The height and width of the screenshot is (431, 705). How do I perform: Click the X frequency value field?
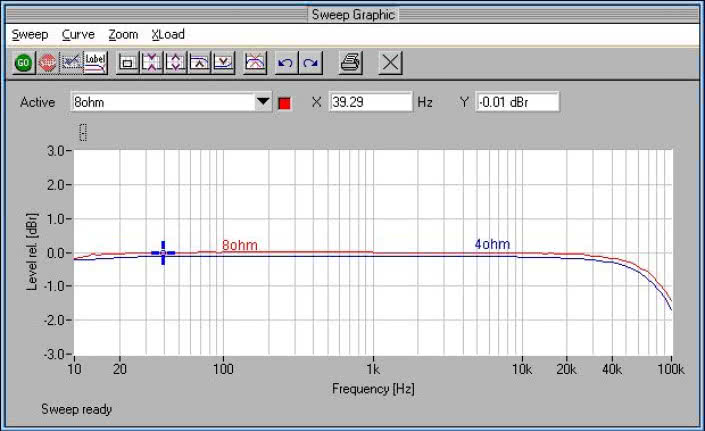pos(370,102)
